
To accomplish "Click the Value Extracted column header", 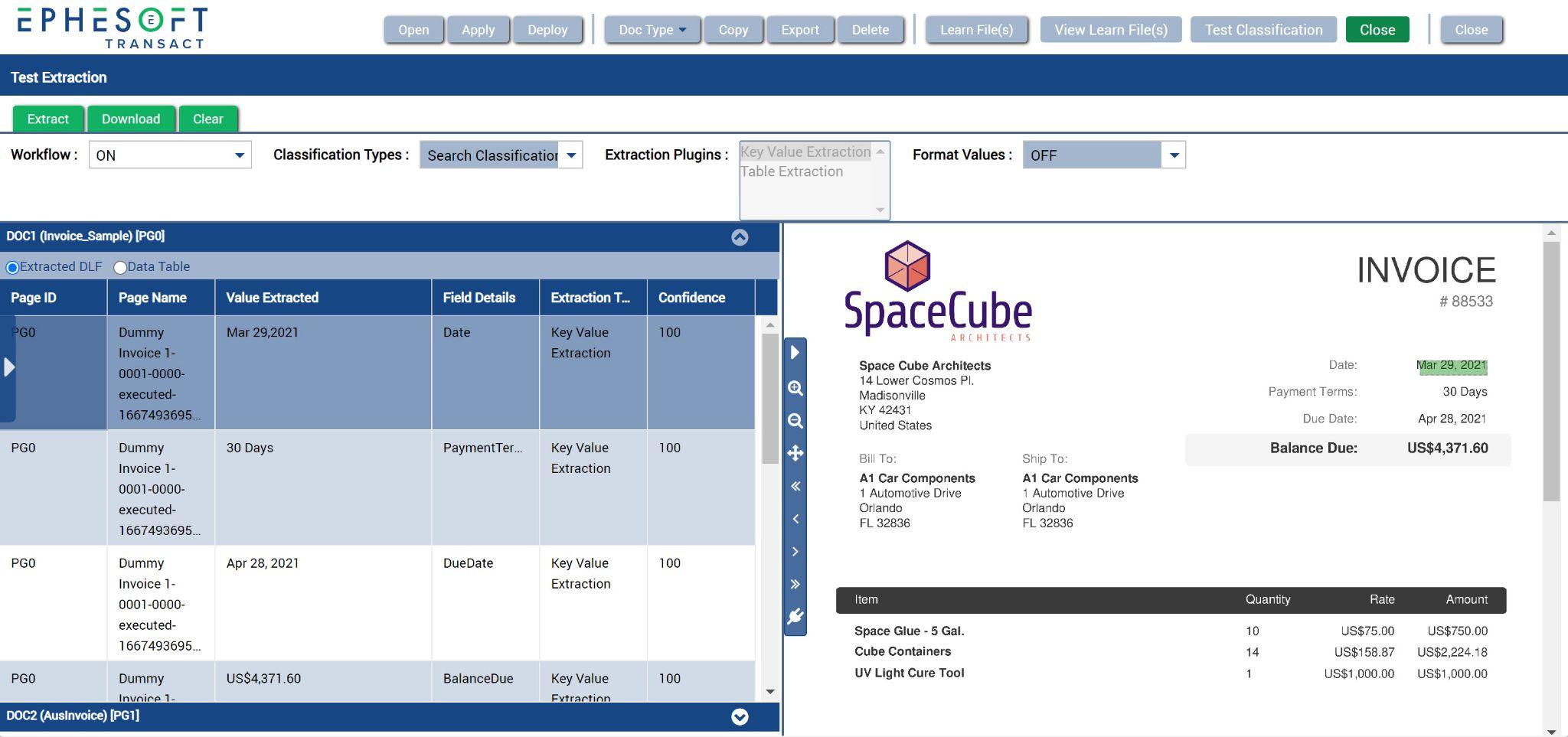I will [323, 298].
